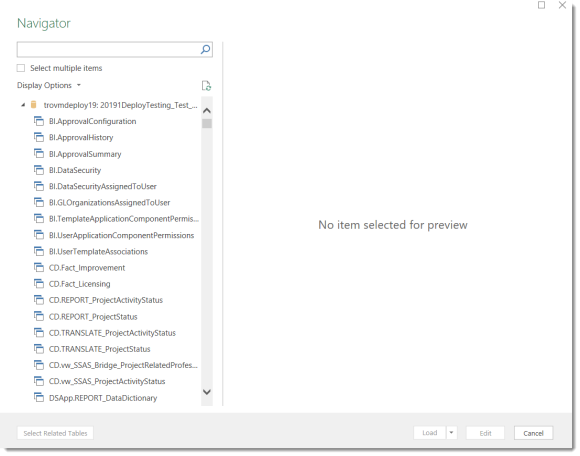The height and width of the screenshot is (456, 580).
Task: Click into the Navigator search field
Action: (108, 49)
